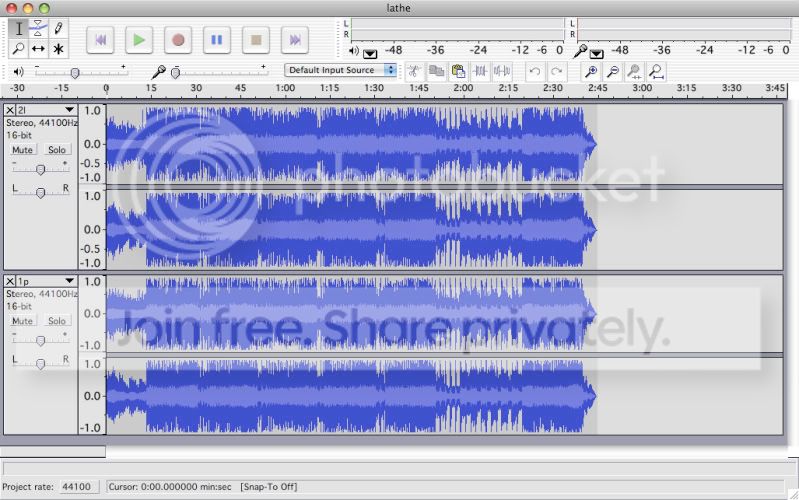Click the 1p track "16-bit" label
Viewport: 799px width, 500px height.
(x=19, y=306)
